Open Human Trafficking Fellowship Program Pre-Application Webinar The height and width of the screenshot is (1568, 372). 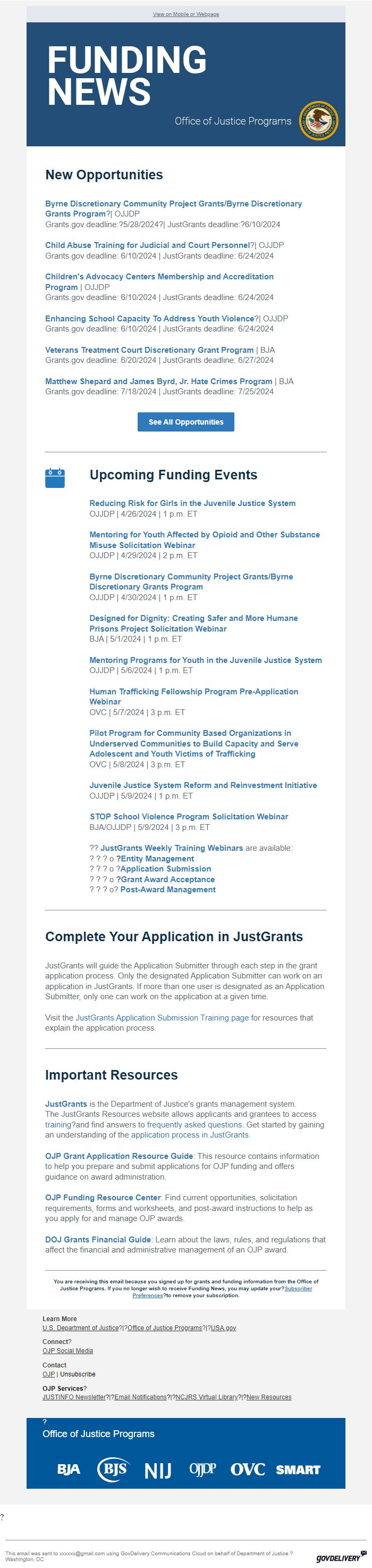pos(194,696)
